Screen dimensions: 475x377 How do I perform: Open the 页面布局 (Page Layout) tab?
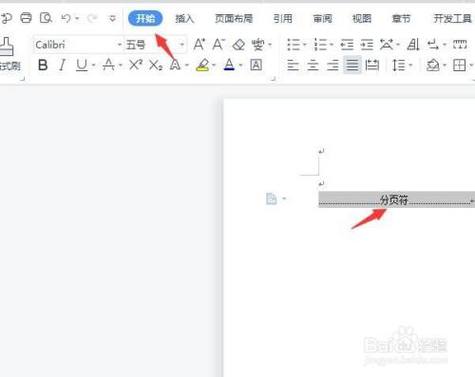tap(234, 19)
